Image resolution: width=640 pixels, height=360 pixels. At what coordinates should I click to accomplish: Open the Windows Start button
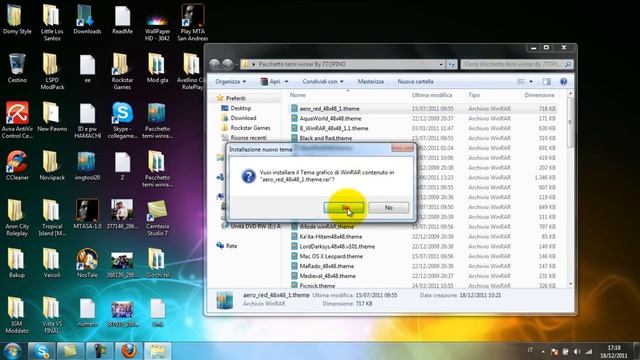[x=13, y=351]
